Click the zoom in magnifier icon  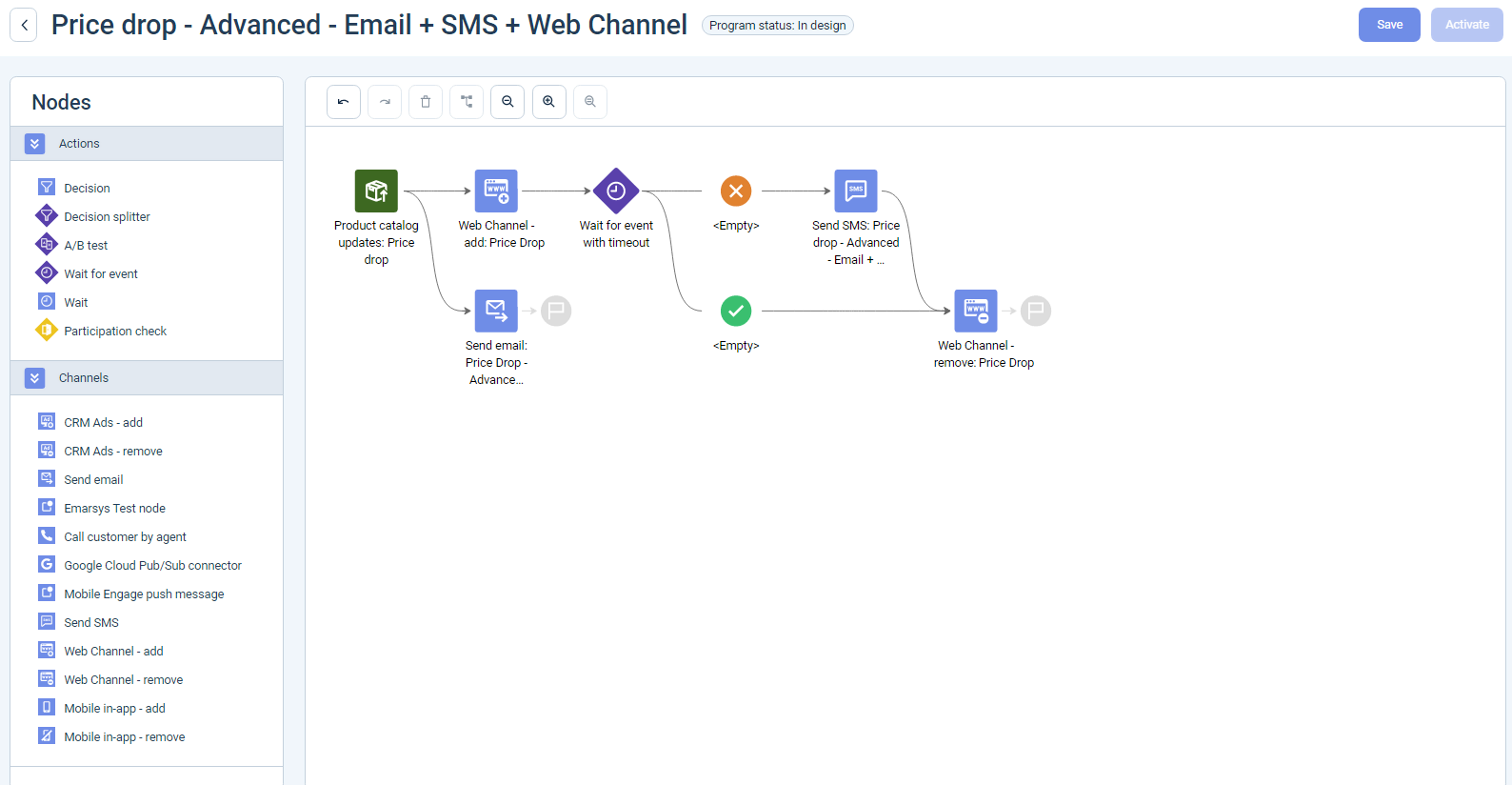coord(548,102)
